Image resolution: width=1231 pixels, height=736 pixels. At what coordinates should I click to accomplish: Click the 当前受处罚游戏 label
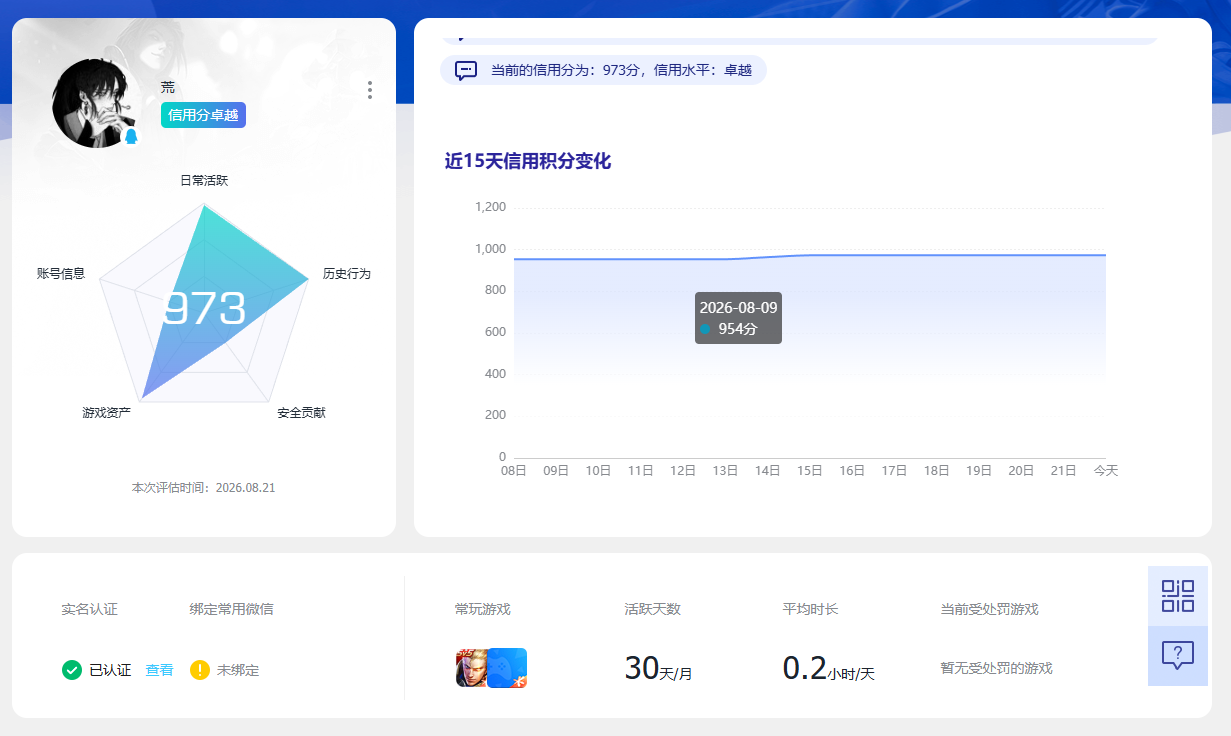(x=989, y=609)
